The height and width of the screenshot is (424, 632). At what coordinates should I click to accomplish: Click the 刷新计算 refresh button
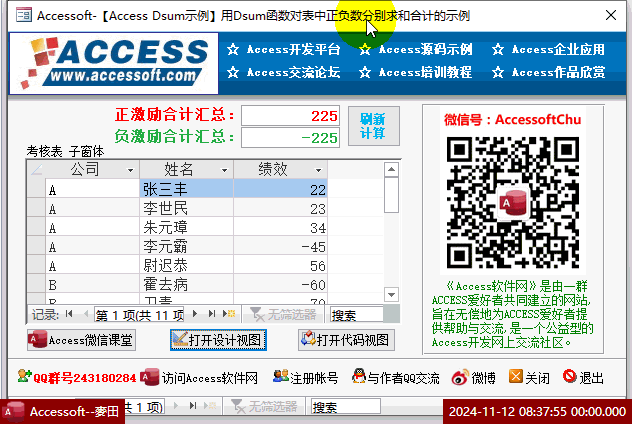click(x=374, y=126)
